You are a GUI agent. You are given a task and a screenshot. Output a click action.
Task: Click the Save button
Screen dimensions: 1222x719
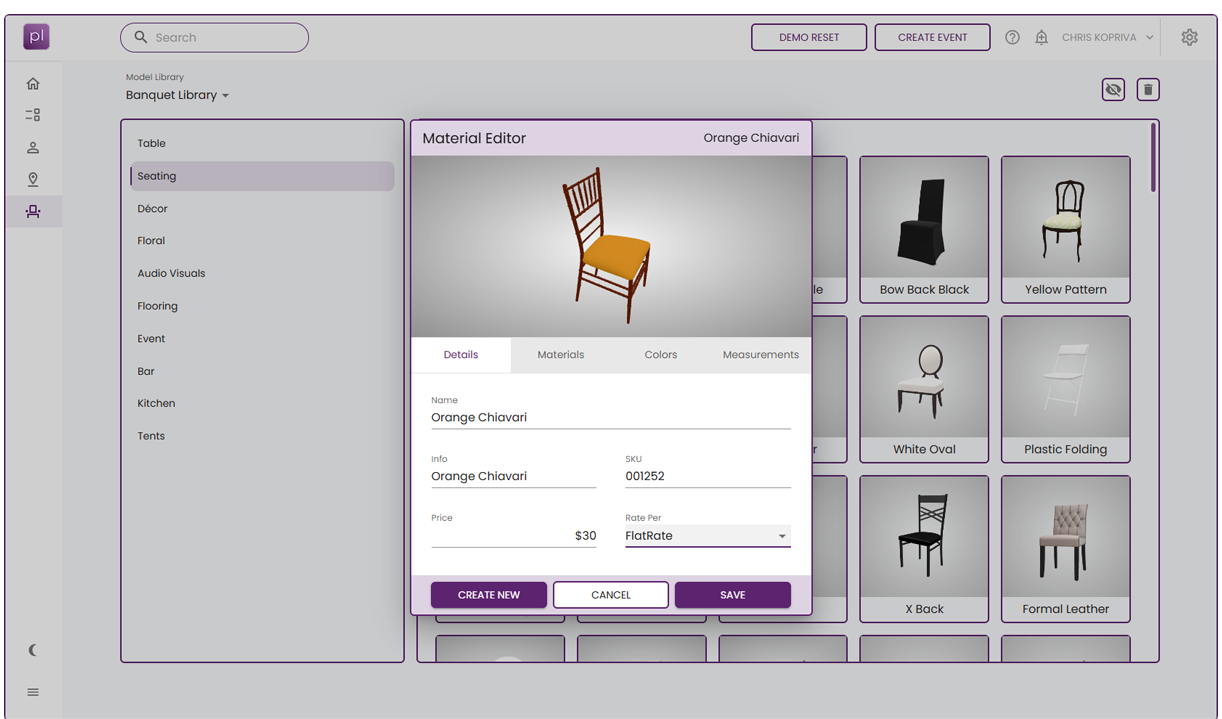(x=732, y=595)
